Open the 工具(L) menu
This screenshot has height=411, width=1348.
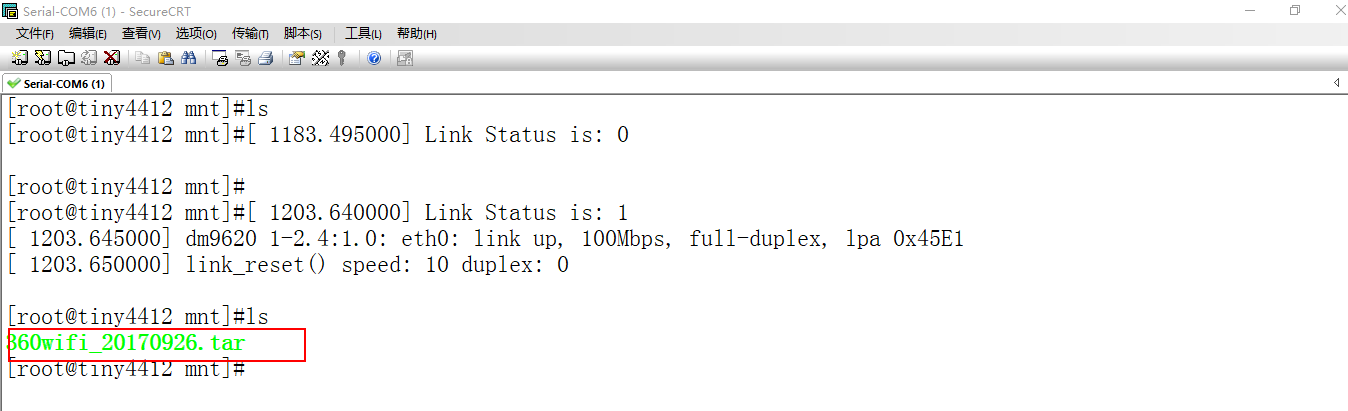pos(363,33)
